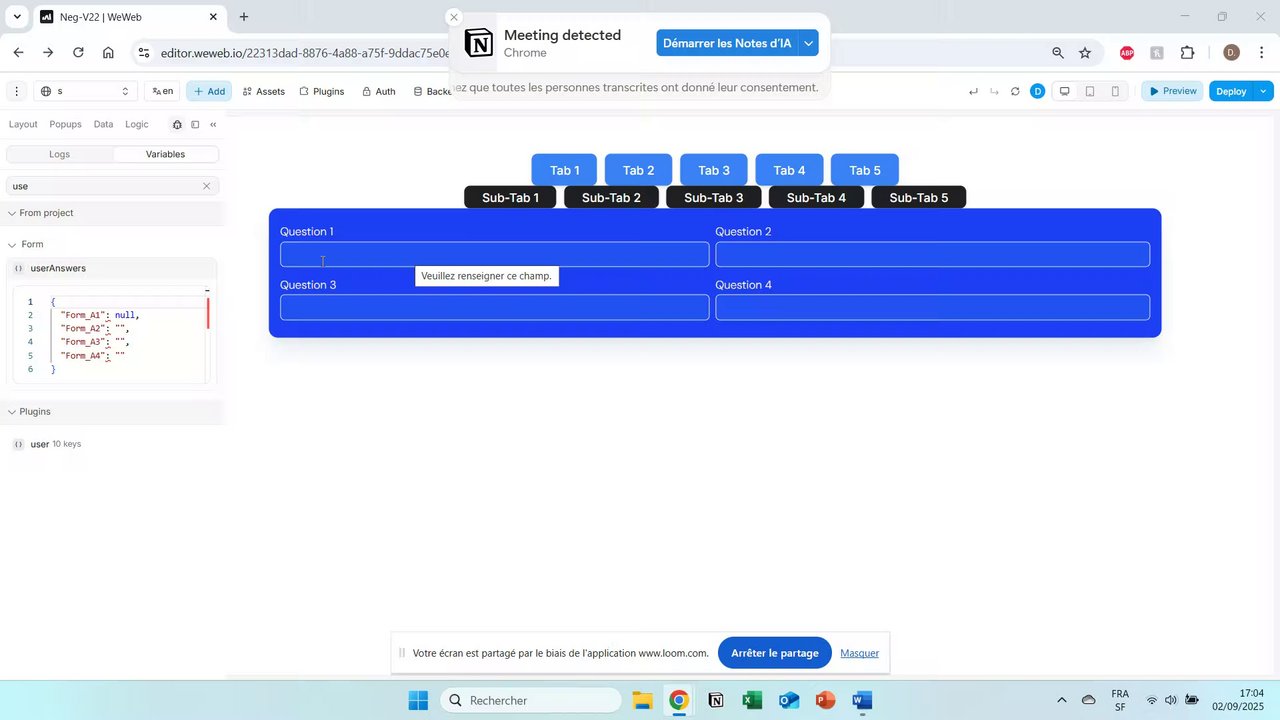Image resolution: width=1280 pixels, height=720 pixels.
Task: Select Tab 3 on the canvas
Action: 714,170
